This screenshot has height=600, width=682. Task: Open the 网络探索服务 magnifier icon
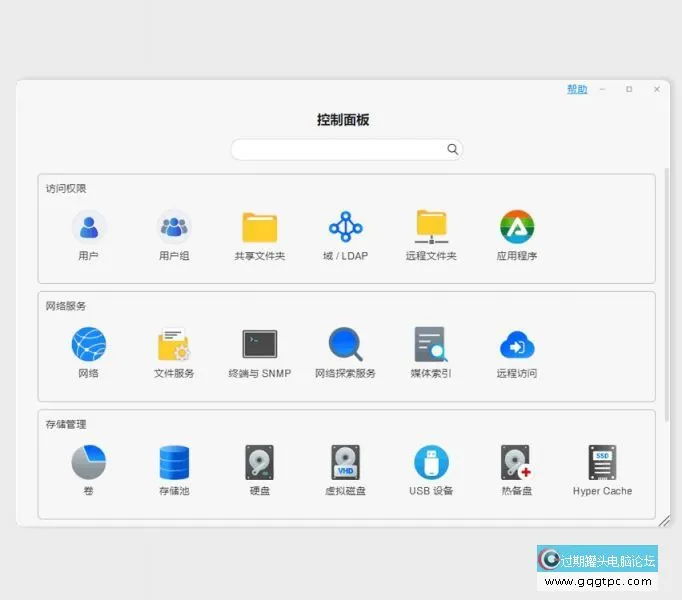point(345,344)
